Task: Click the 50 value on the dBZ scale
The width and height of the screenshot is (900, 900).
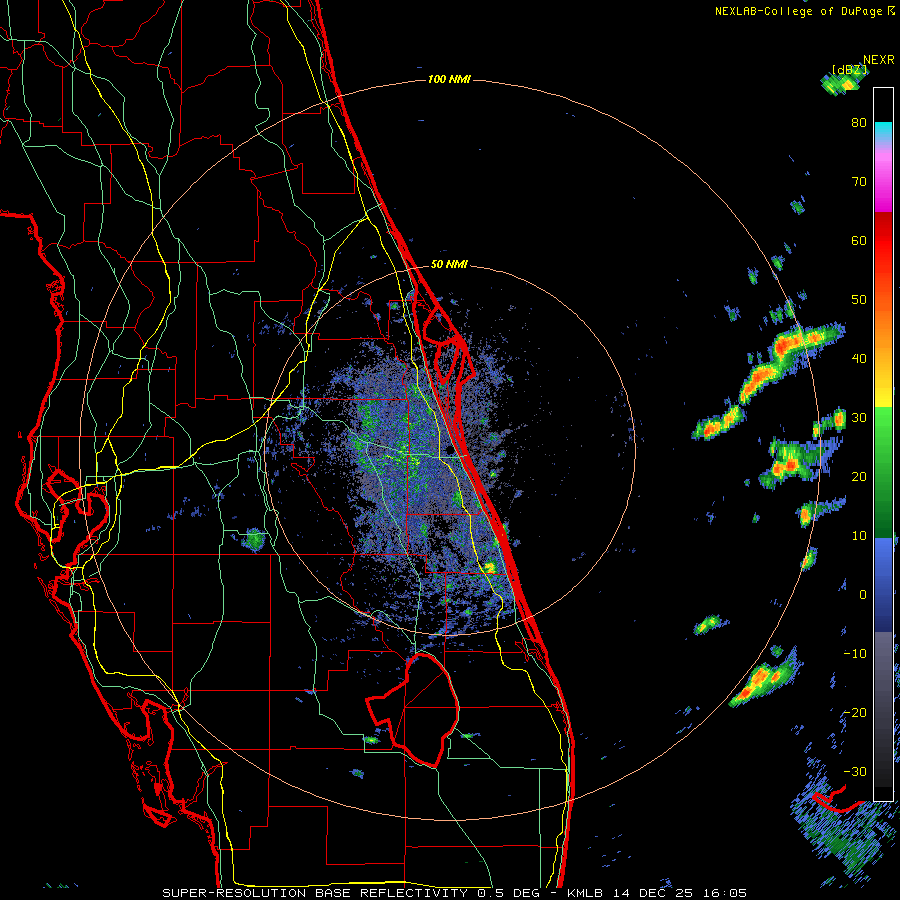Action: (859, 300)
